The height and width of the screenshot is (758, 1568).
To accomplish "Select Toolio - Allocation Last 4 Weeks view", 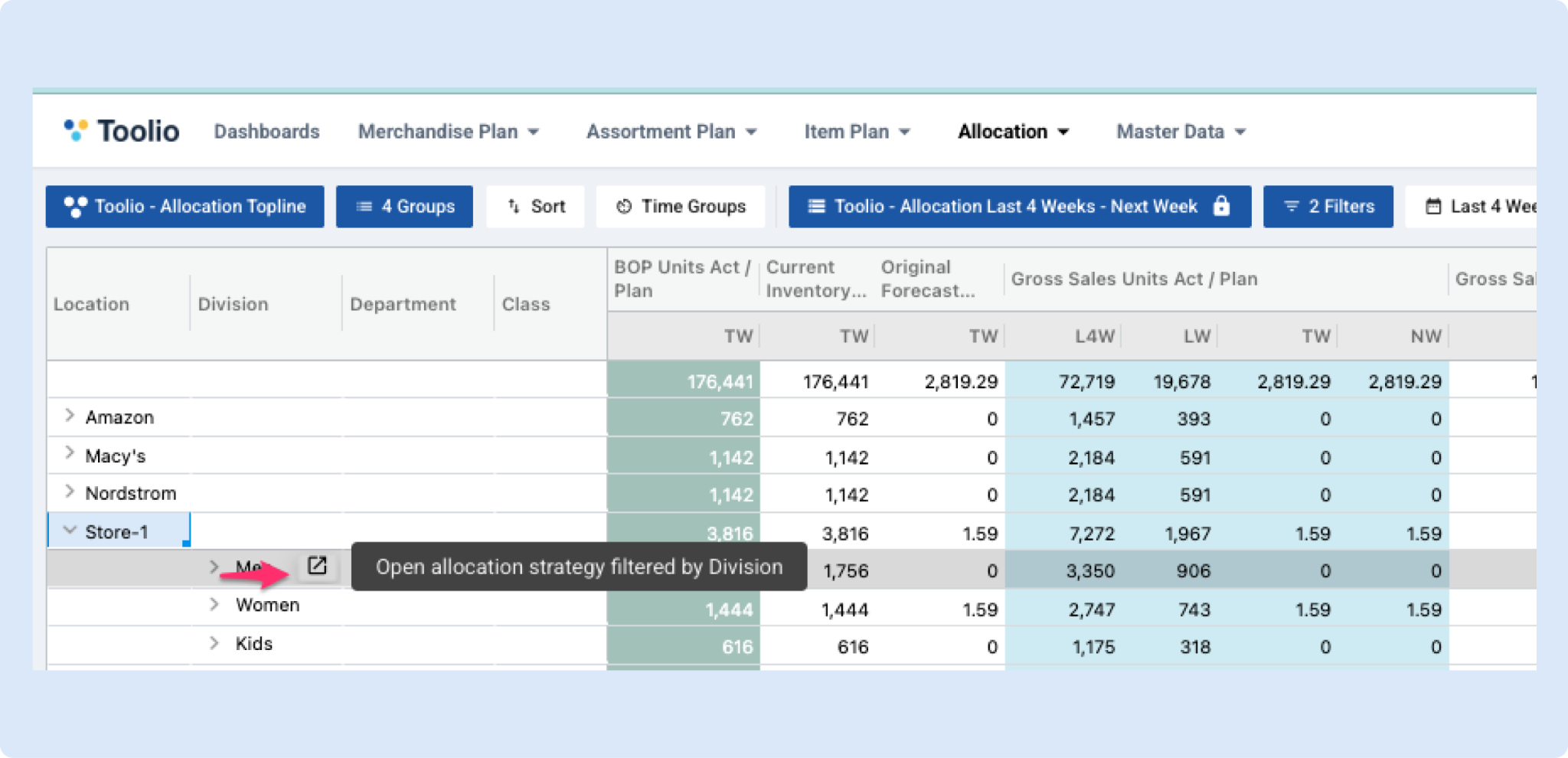I will point(1019,206).
